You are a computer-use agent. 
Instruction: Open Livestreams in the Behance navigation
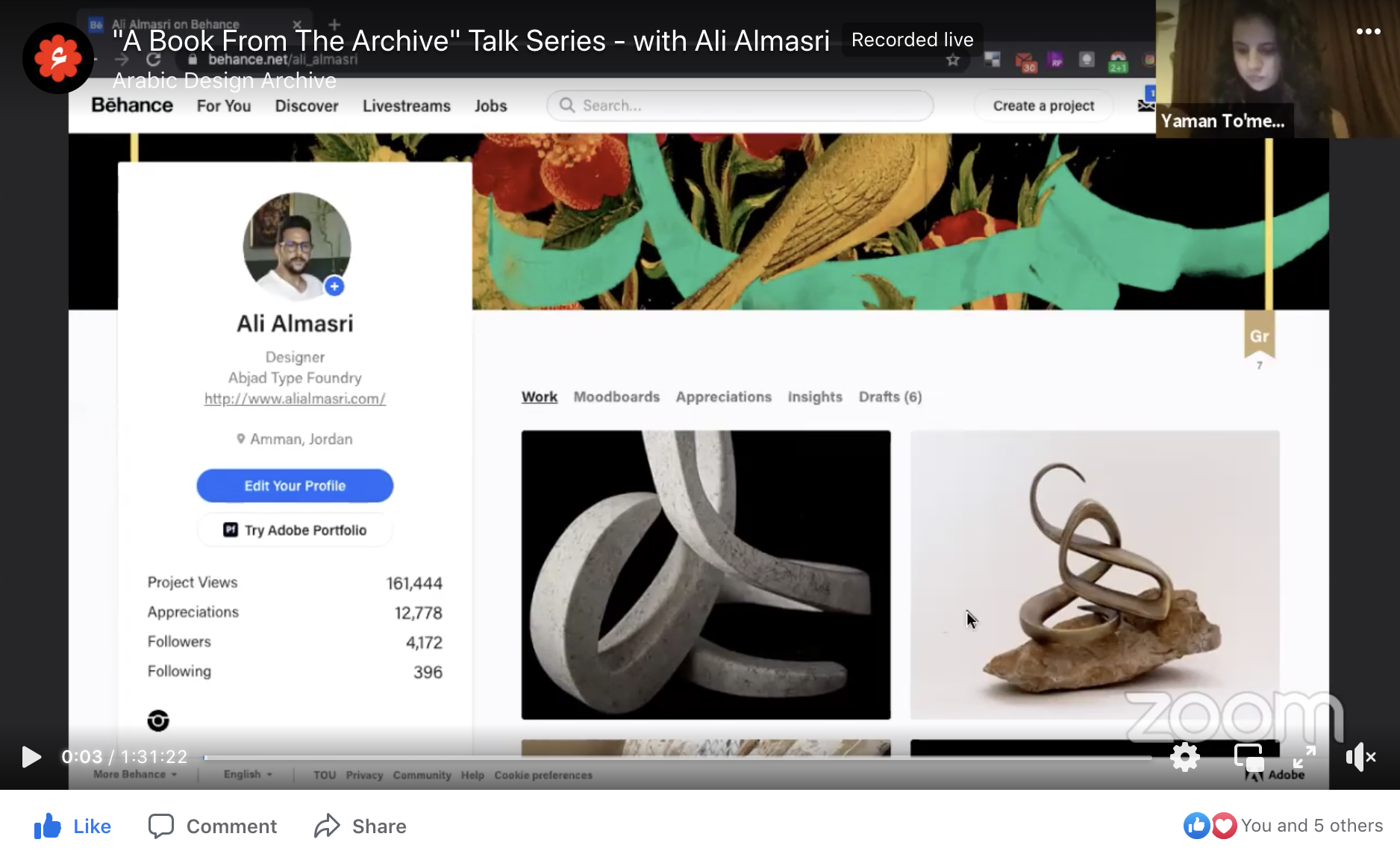(407, 106)
